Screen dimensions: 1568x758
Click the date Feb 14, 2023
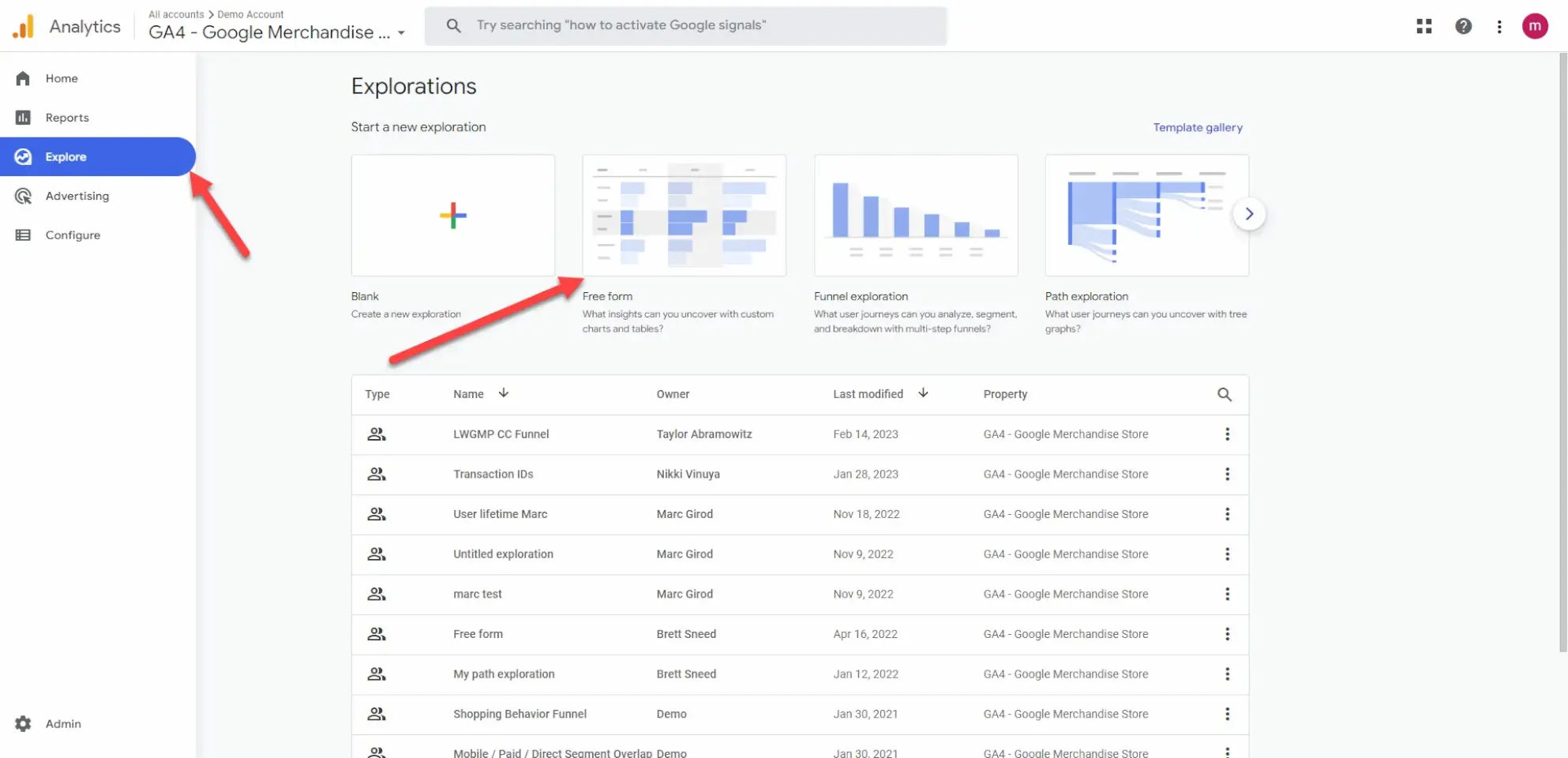tap(865, 434)
